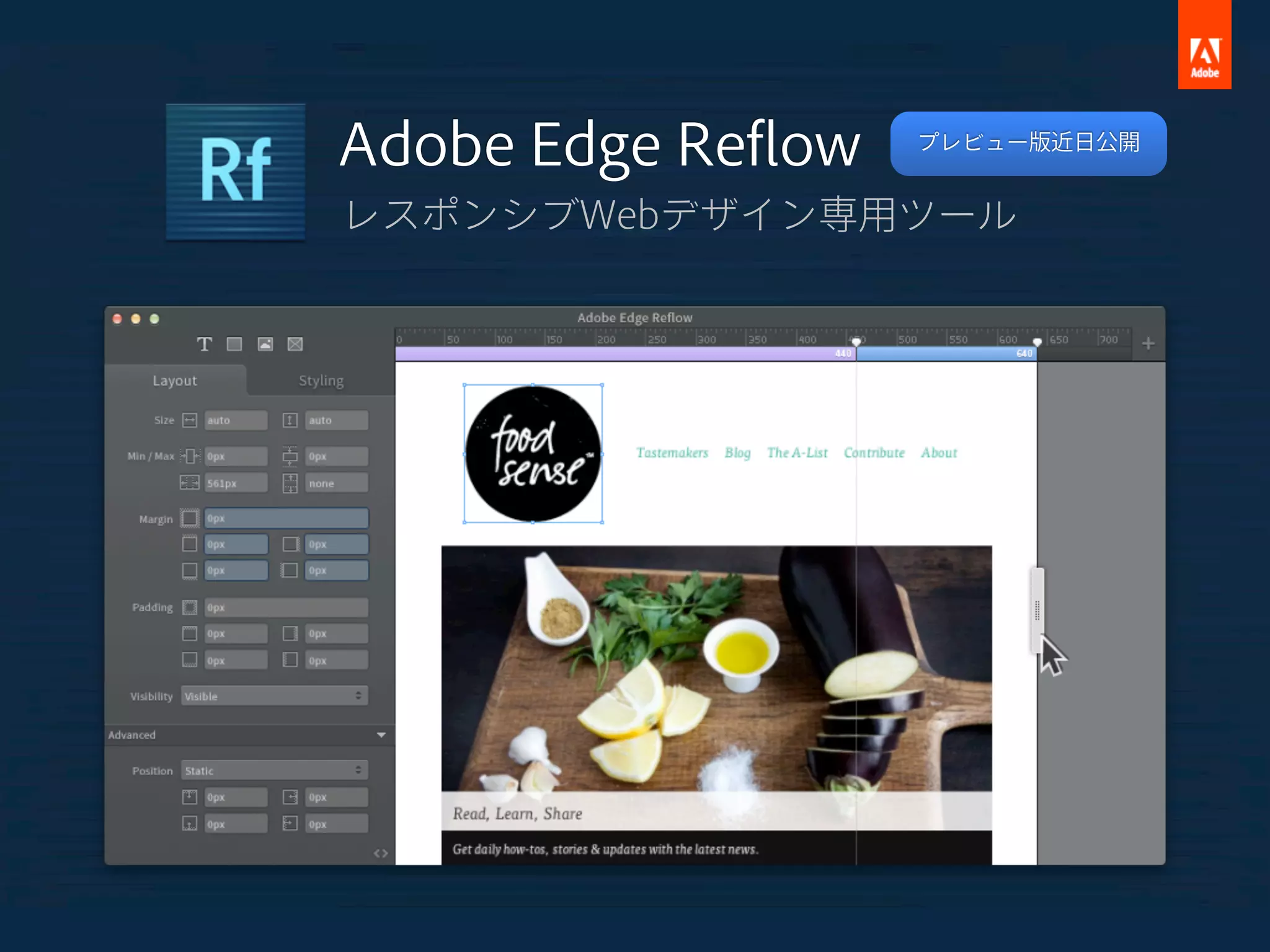Open The A-List nav link
The image size is (1270, 952).
coord(797,453)
